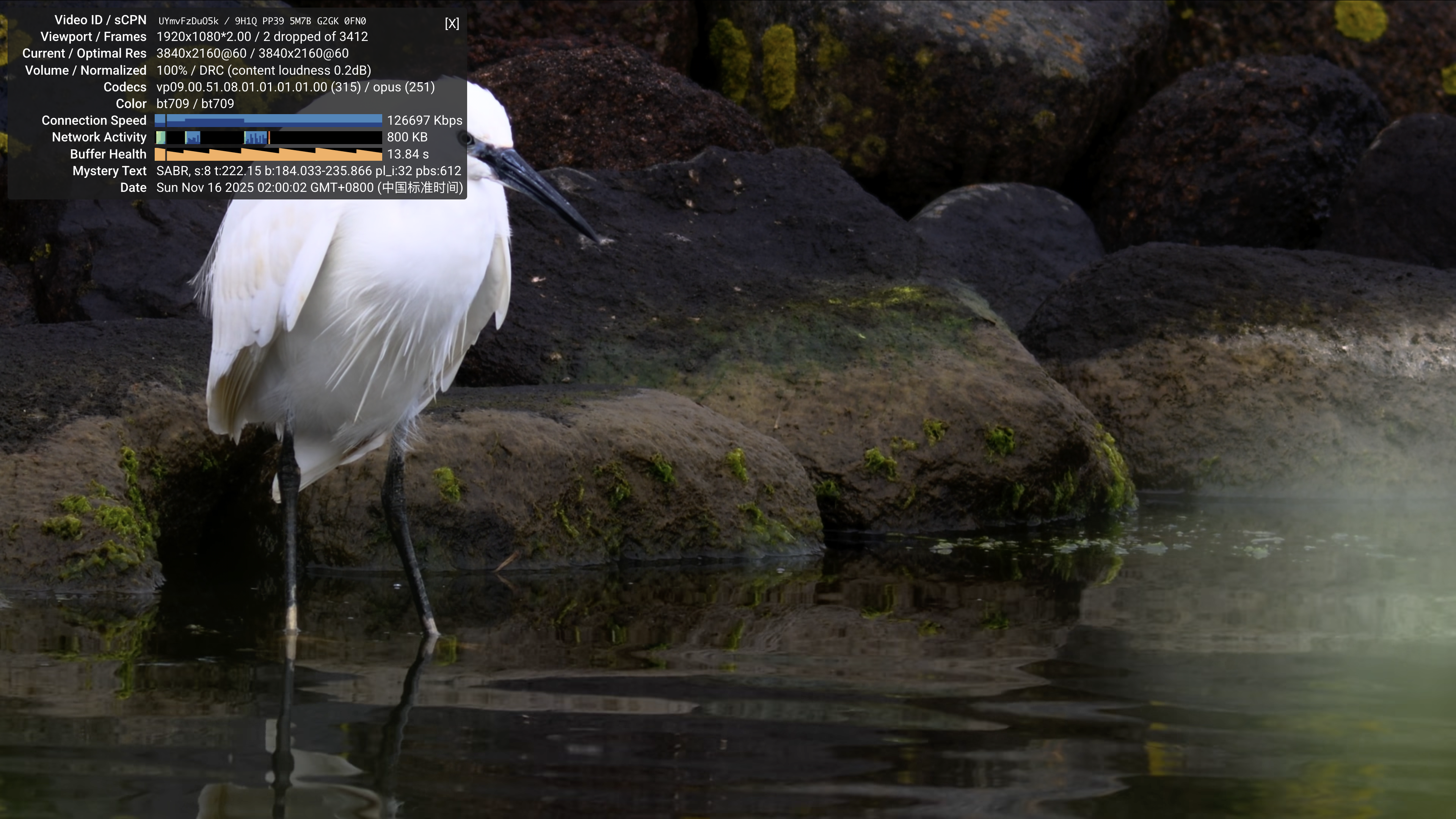Click the Network Activity graph bar

point(268,137)
